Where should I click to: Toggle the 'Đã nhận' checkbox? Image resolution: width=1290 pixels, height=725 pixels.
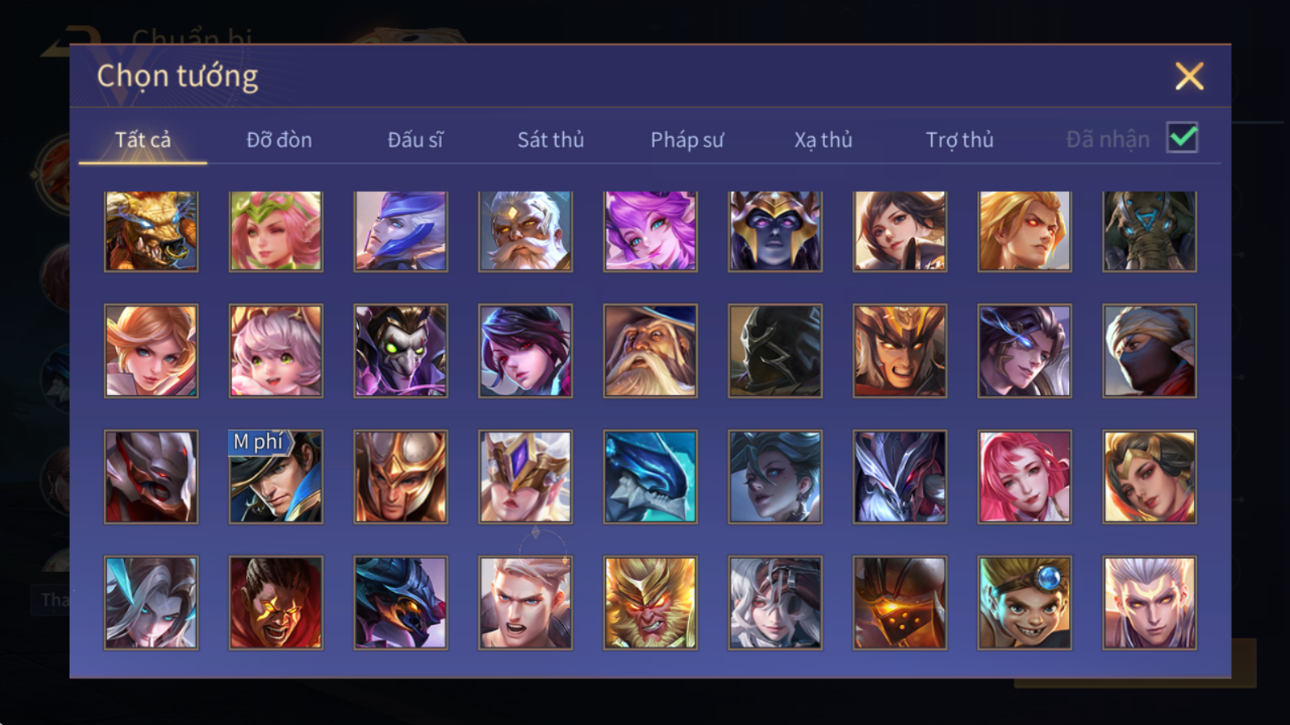(x=1182, y=138)
